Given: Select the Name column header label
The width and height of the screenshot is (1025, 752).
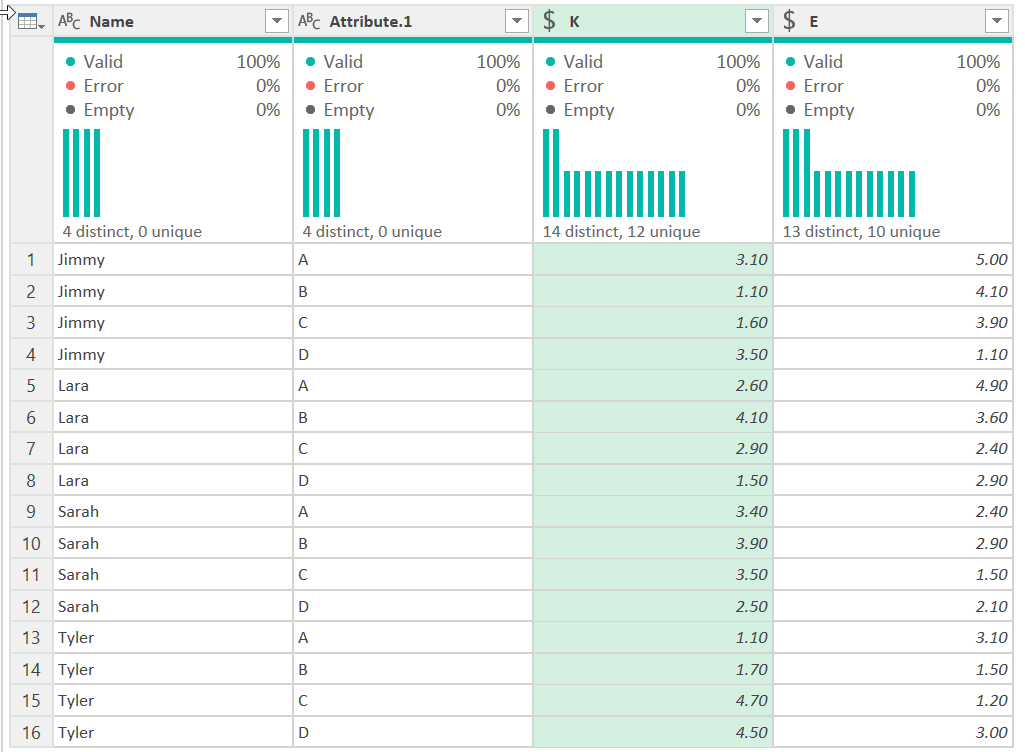Looking at the screenshot, I should pyautogui.click(x=112, y=22).
